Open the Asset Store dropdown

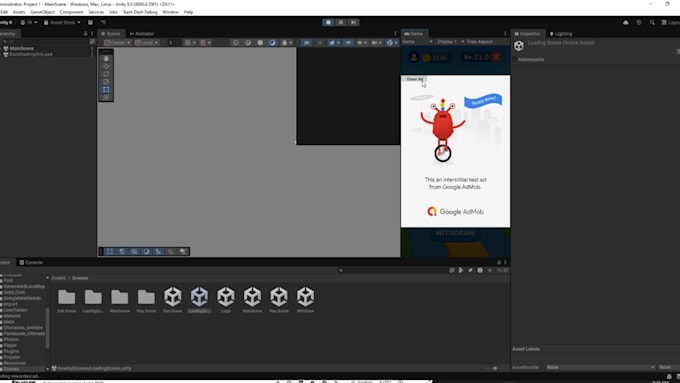point(62,22)
